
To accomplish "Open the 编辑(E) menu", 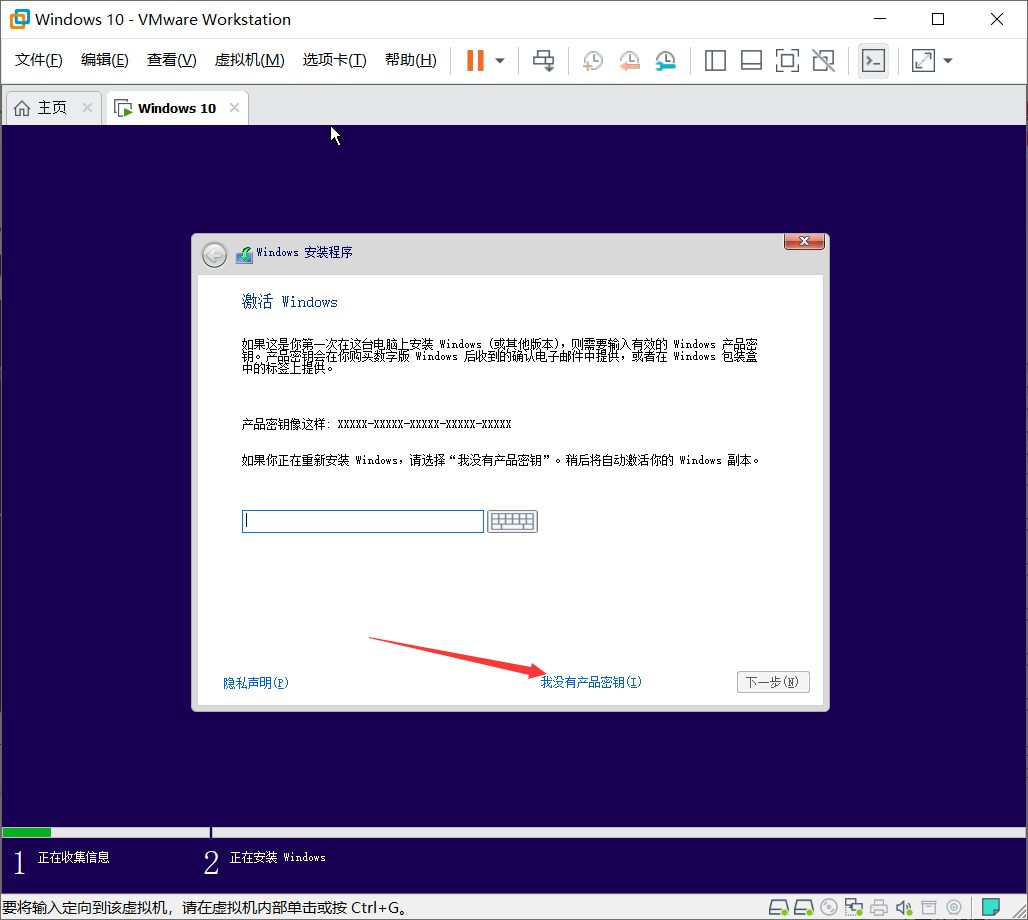I will [x=104, y=60].
